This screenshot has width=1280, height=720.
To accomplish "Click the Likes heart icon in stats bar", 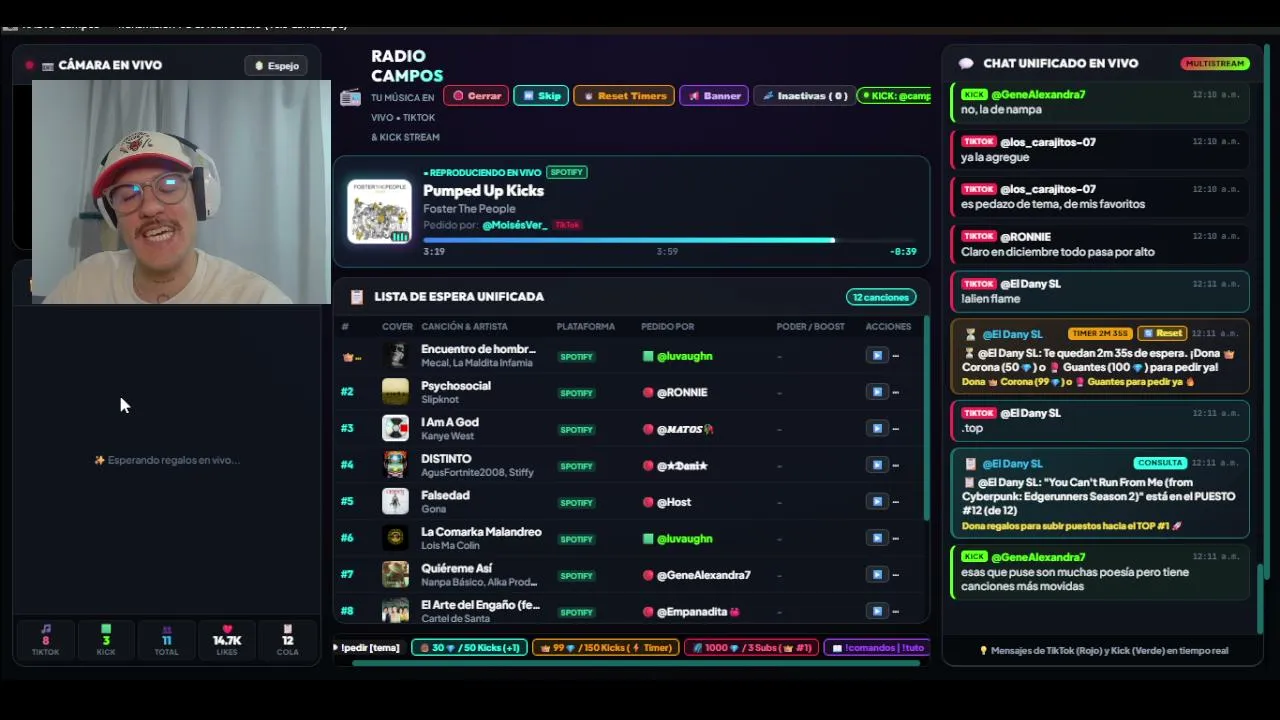I will [227, 629].
